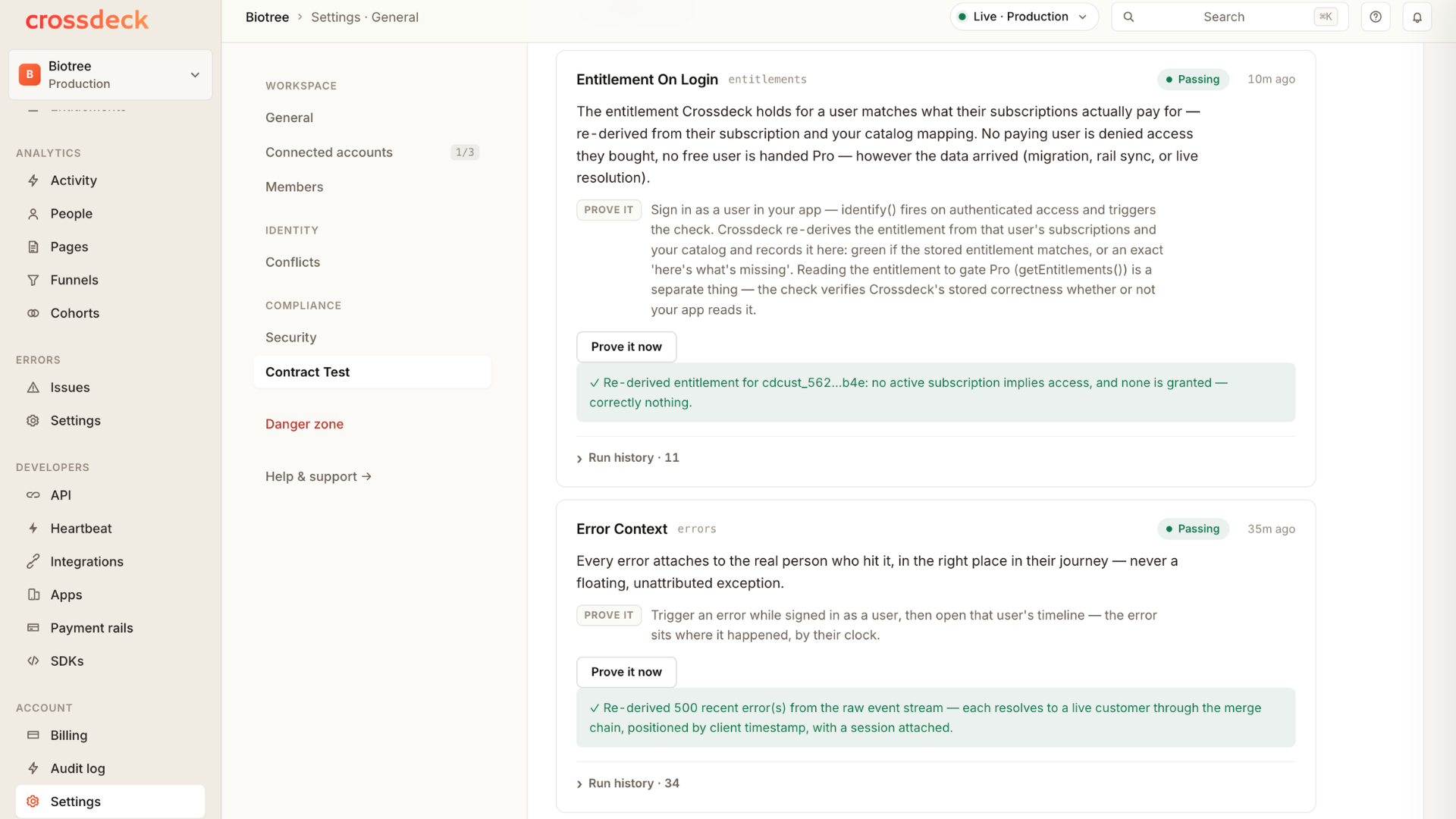
Task: Click the API link icon
Action: (33, 495)
